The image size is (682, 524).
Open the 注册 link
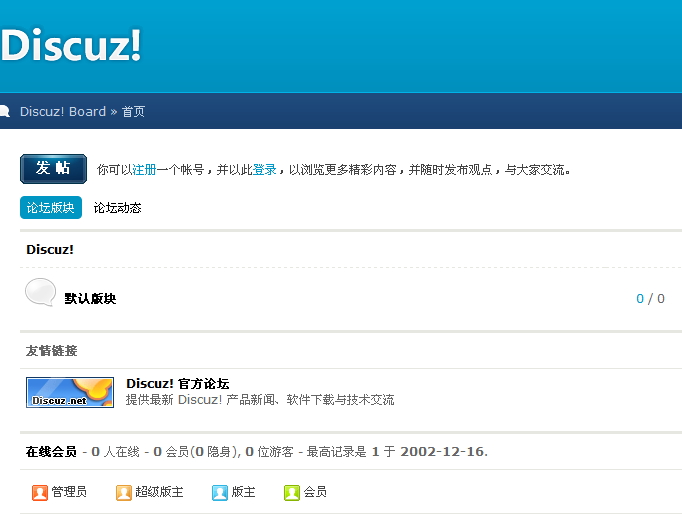point(144,170)
